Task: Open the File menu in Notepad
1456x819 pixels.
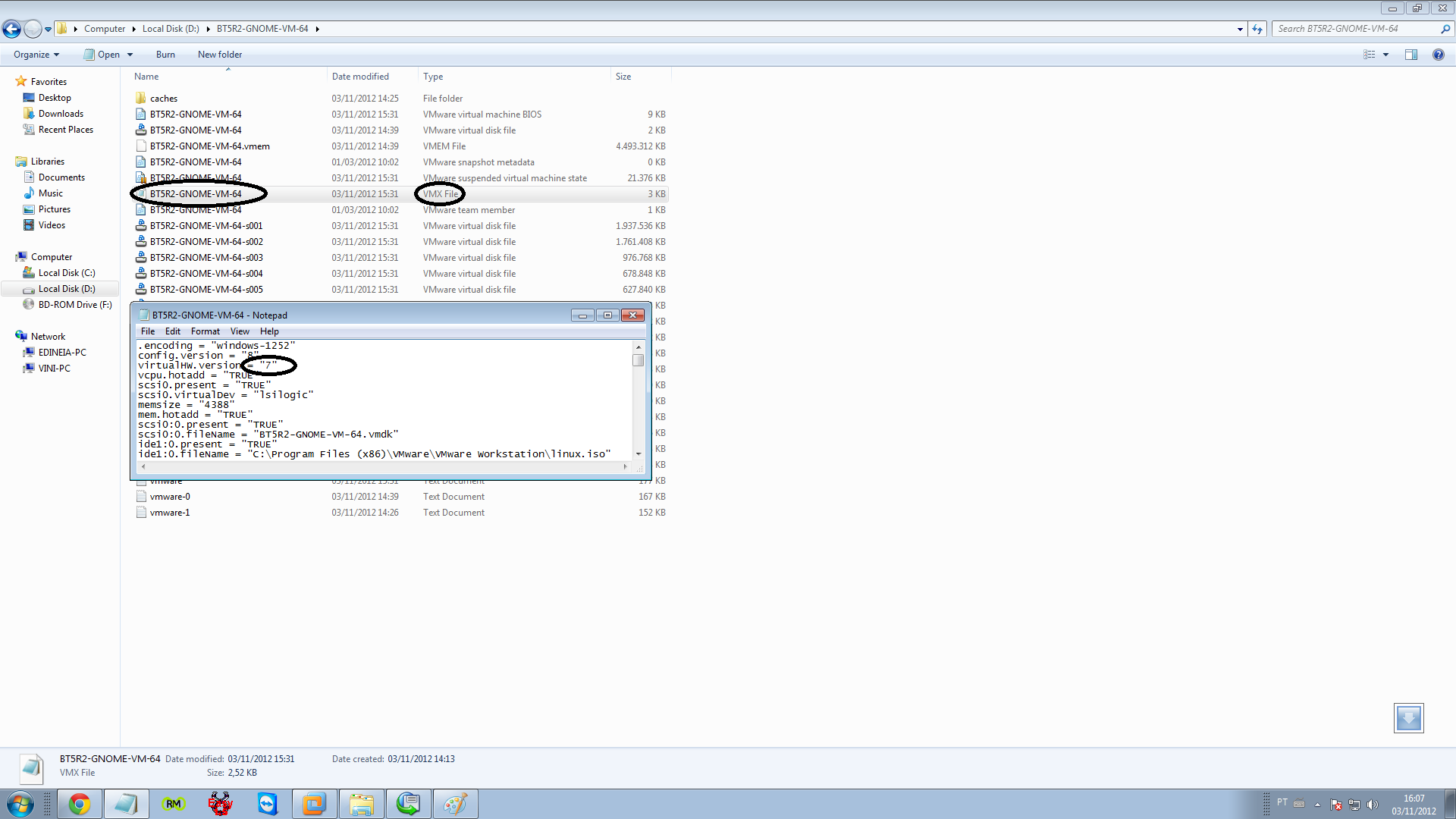Action: (x=148, y=331)
